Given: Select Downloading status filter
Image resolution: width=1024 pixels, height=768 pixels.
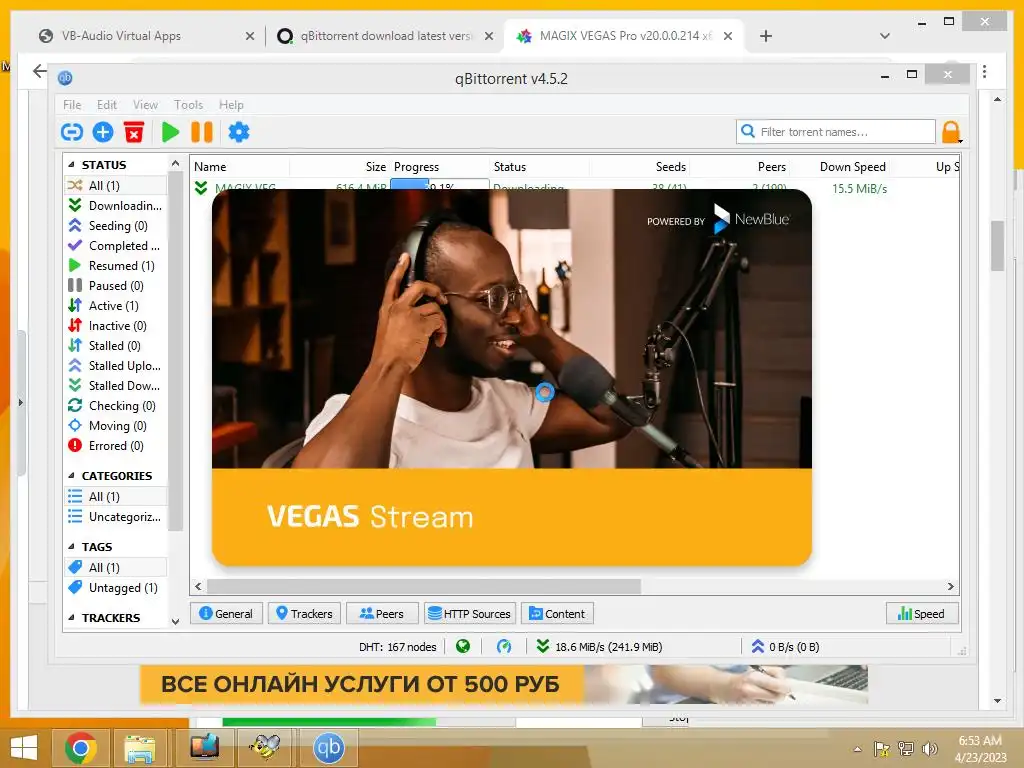Looking at the screenshot, I should click(116, 206).
